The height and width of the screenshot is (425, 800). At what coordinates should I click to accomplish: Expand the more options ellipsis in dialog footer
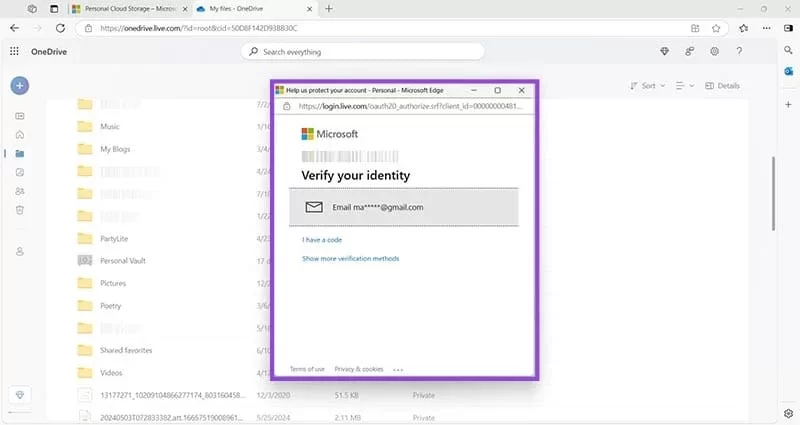(398, 369)
